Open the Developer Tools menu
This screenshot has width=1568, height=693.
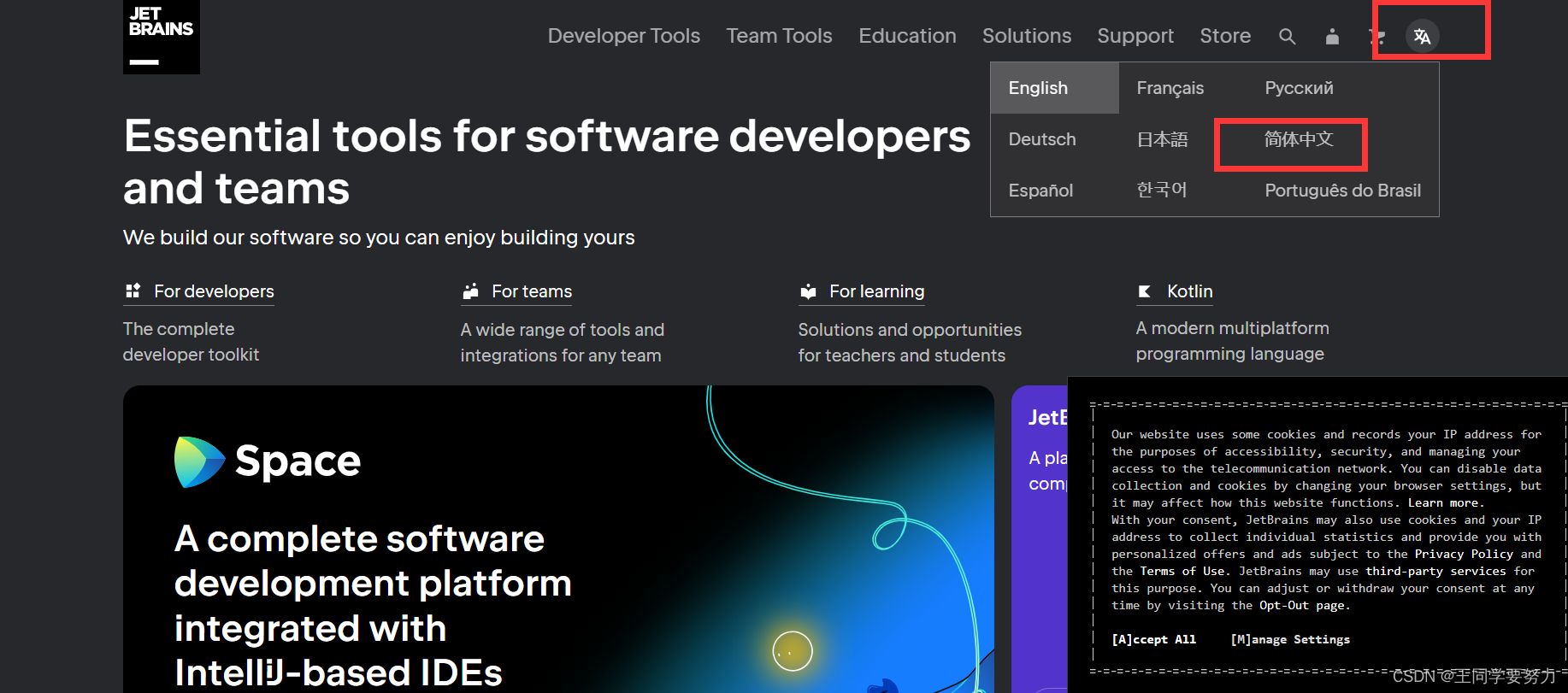624,36
